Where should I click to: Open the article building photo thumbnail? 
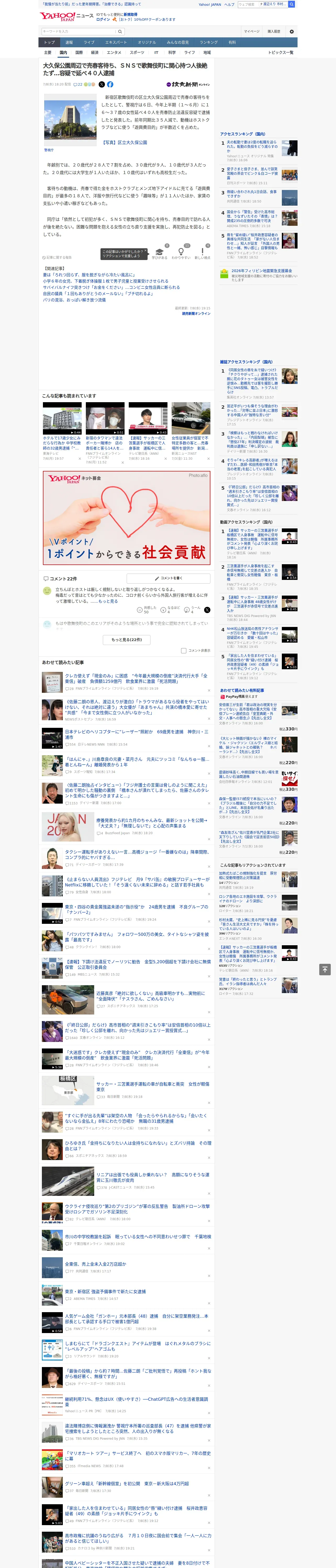tap(70, 119)
